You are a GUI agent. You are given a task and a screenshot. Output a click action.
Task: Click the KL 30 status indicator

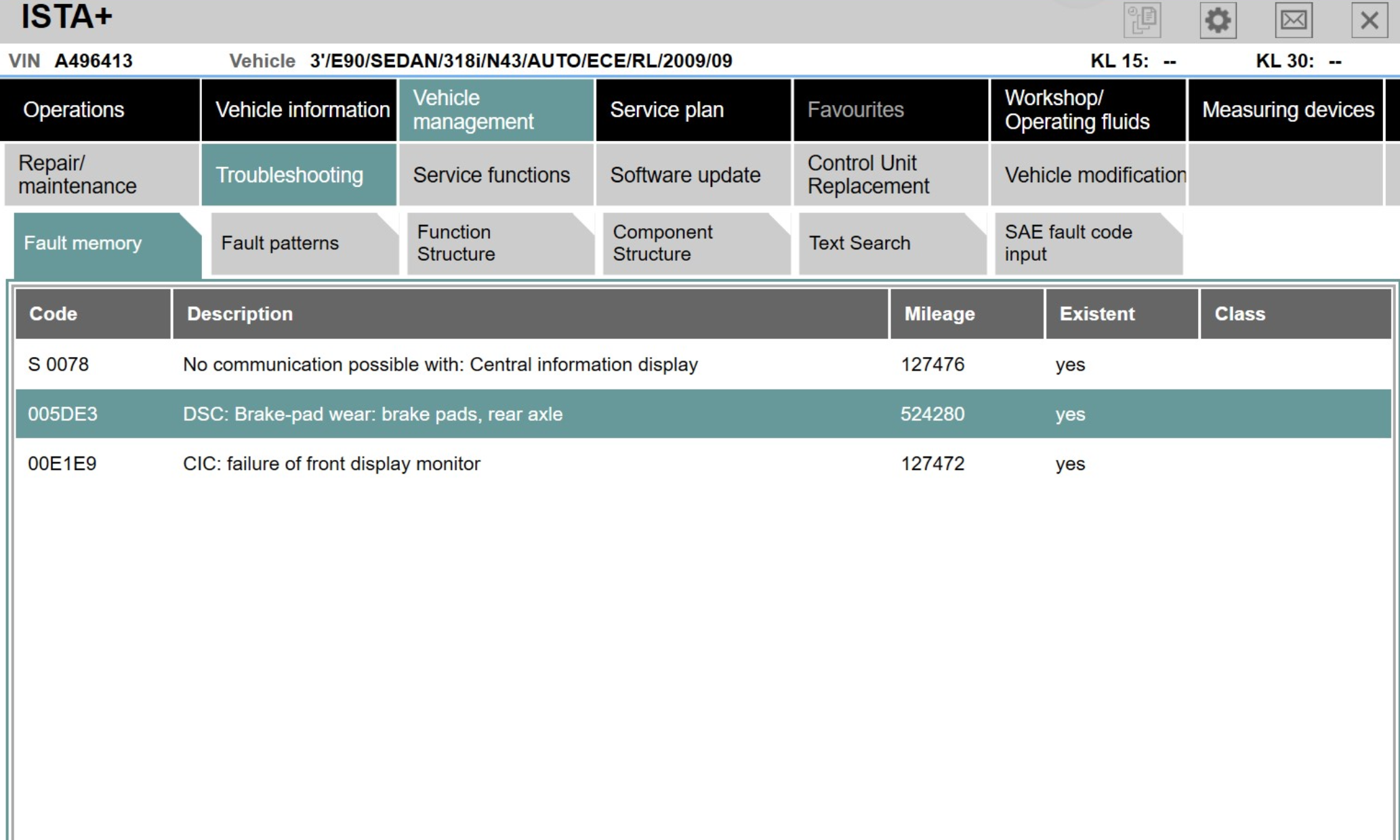point(1298,61)
